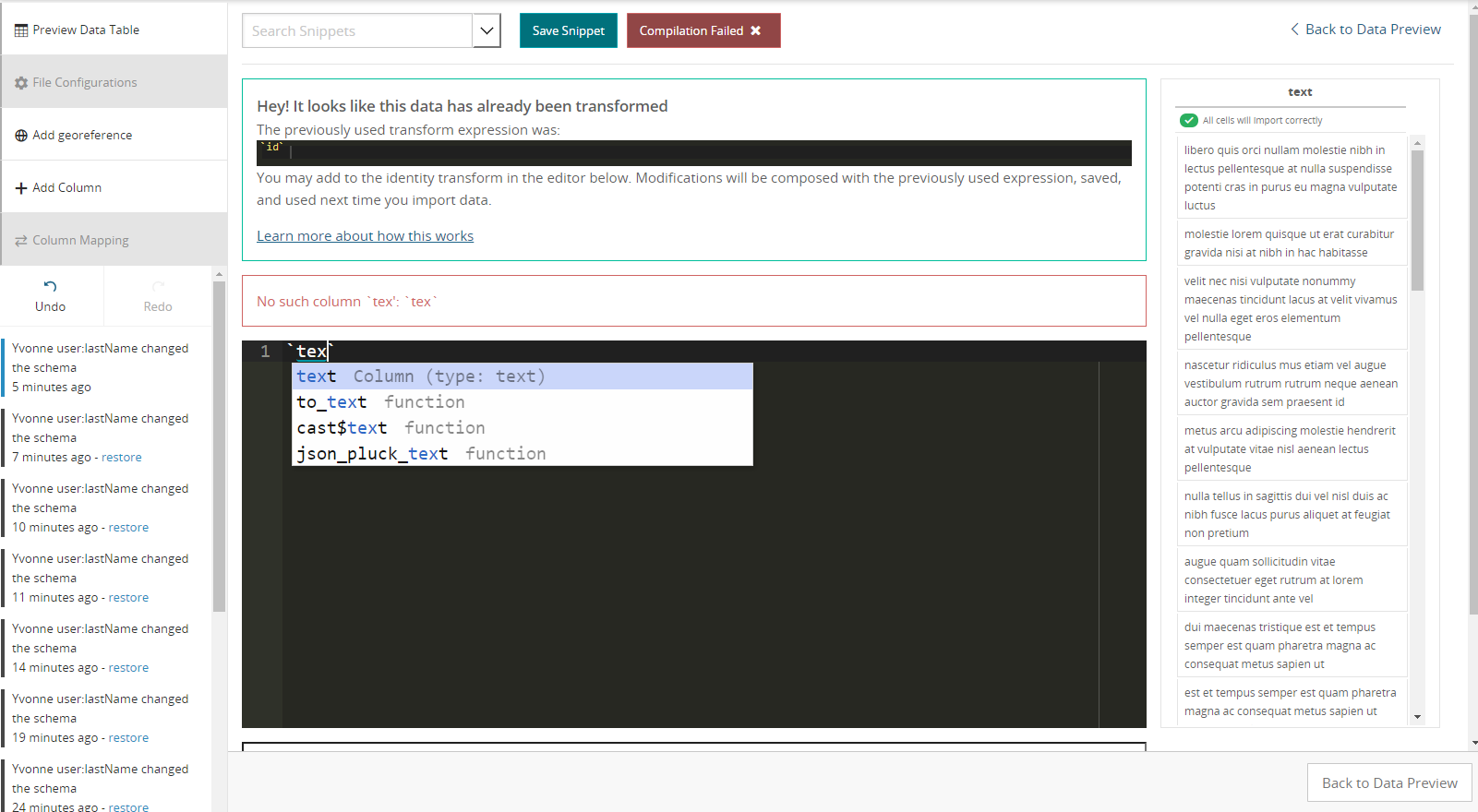The image size is (1478, 812).
Task: Restore the schema from 19 minutes ago
Action: [128, 738]
